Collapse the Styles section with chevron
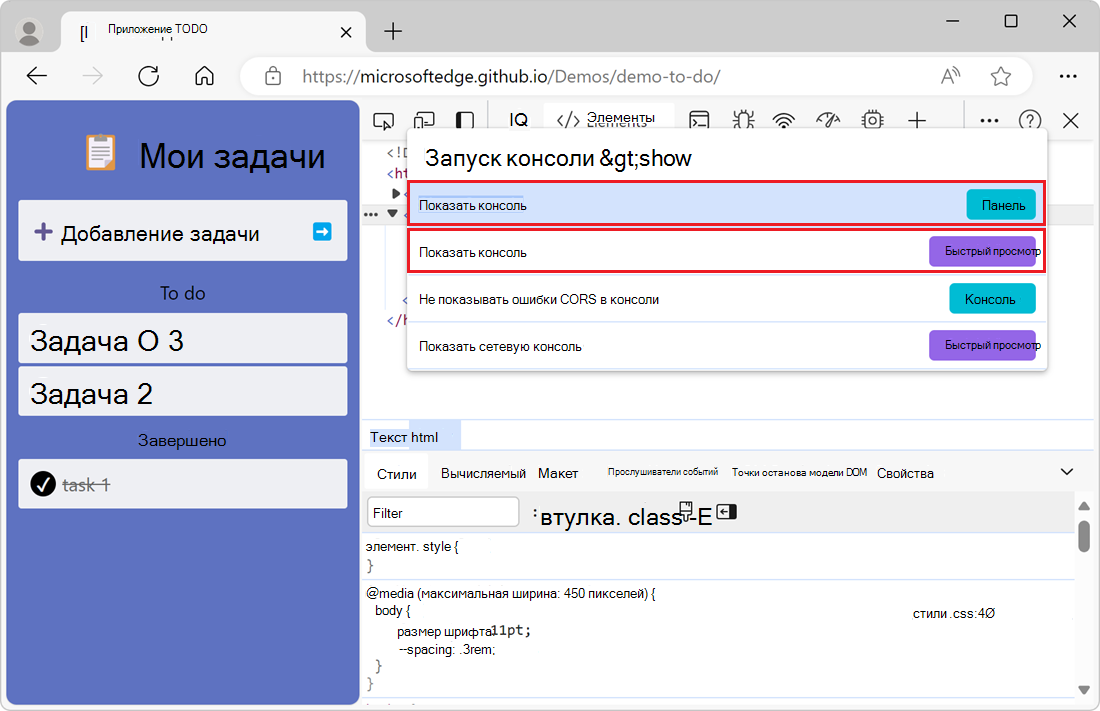The height and width of the screenshot is (711, 1100). point(1067,471)
